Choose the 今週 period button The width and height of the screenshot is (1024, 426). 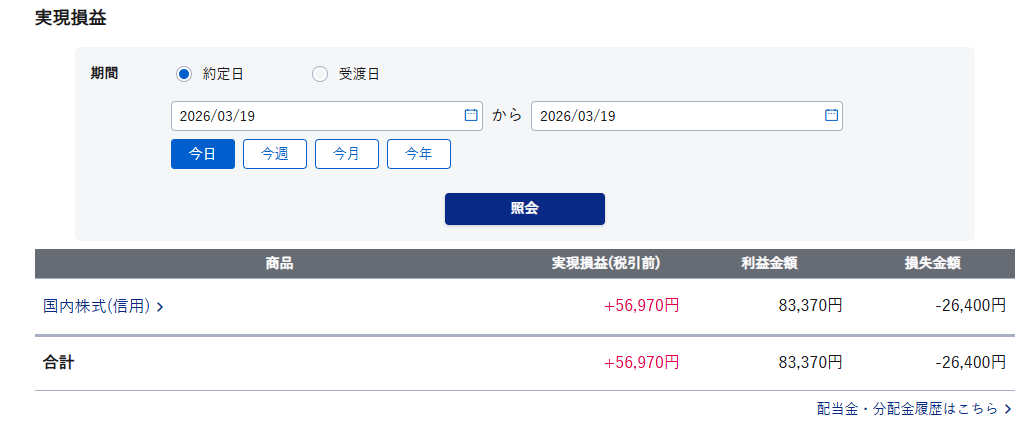[x=275, y=154]
